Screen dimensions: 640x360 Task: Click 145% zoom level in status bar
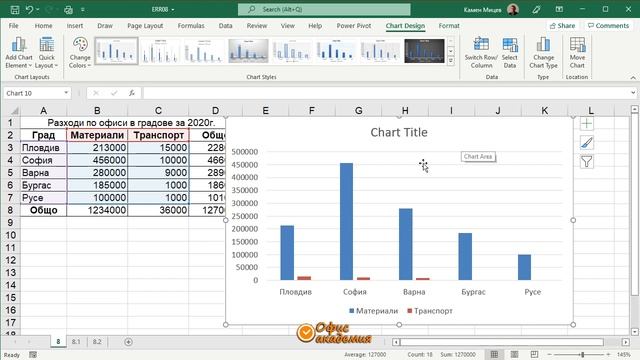pyautogui.click(x=624, y=354)
